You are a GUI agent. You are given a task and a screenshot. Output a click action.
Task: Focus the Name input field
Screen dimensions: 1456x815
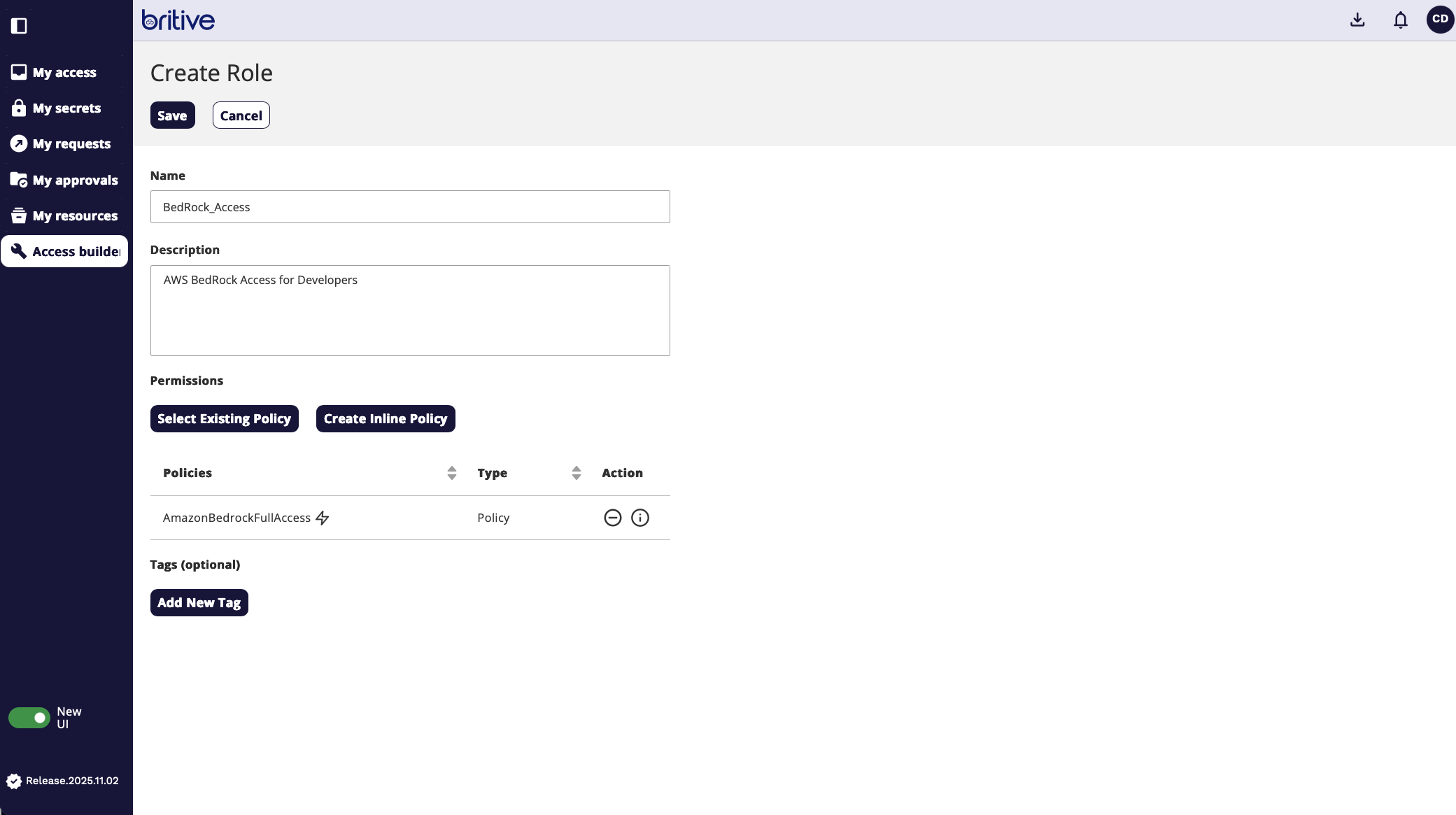(x=409, y=207)
